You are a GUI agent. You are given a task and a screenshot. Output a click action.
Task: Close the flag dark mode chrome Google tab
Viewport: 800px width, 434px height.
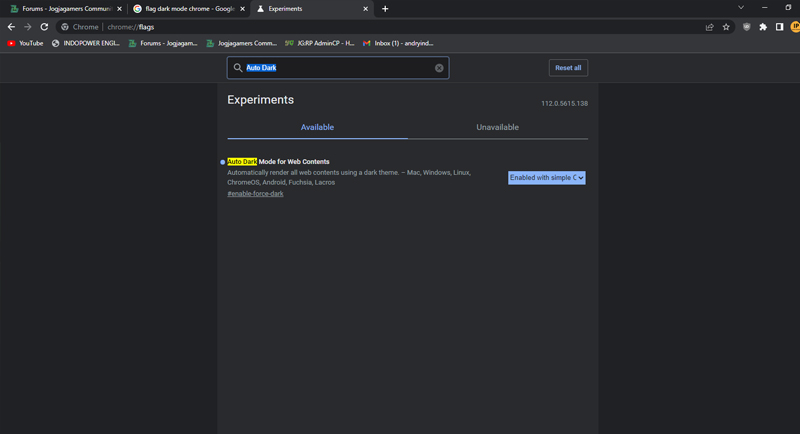(242, 9)
